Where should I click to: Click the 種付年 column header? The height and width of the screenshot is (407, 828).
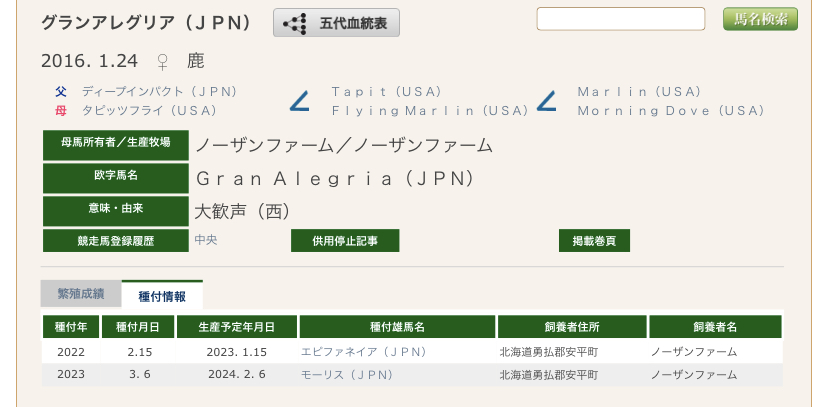coord(71,327)
